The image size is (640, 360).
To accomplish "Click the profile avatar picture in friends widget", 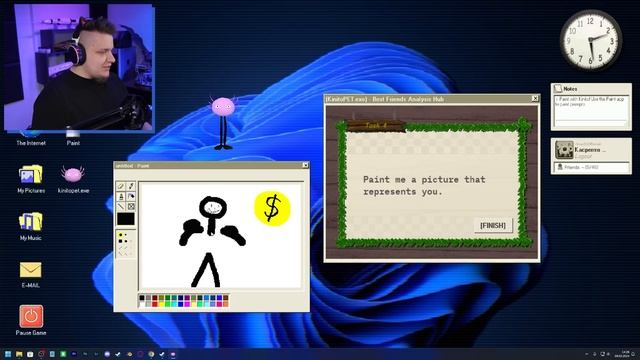I will [x=564, y=150].
